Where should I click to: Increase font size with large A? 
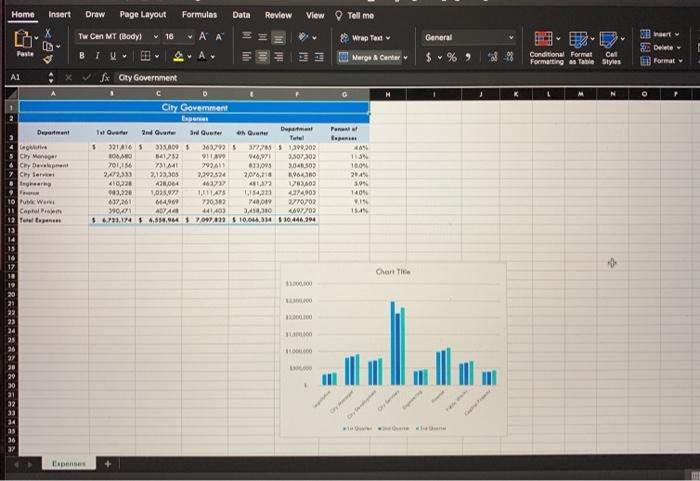203,36
